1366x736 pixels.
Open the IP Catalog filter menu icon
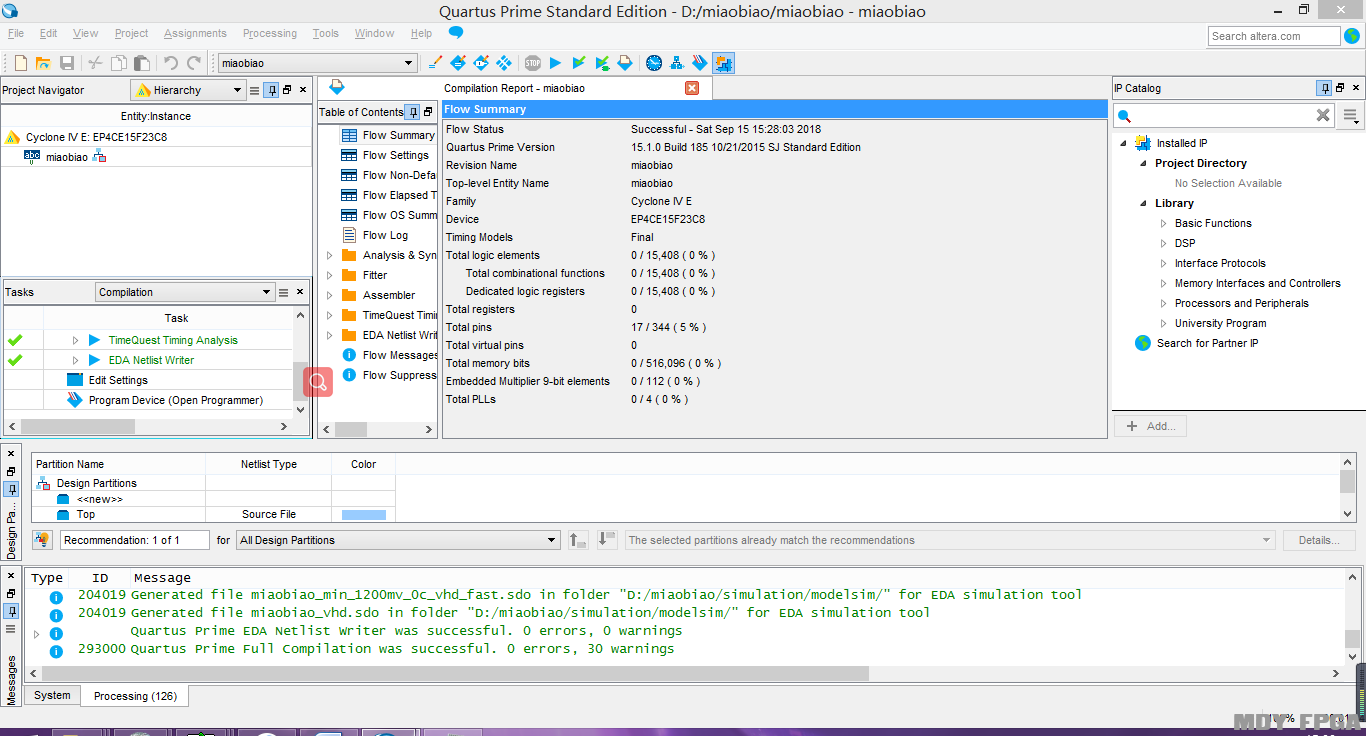pos(1351,116)
